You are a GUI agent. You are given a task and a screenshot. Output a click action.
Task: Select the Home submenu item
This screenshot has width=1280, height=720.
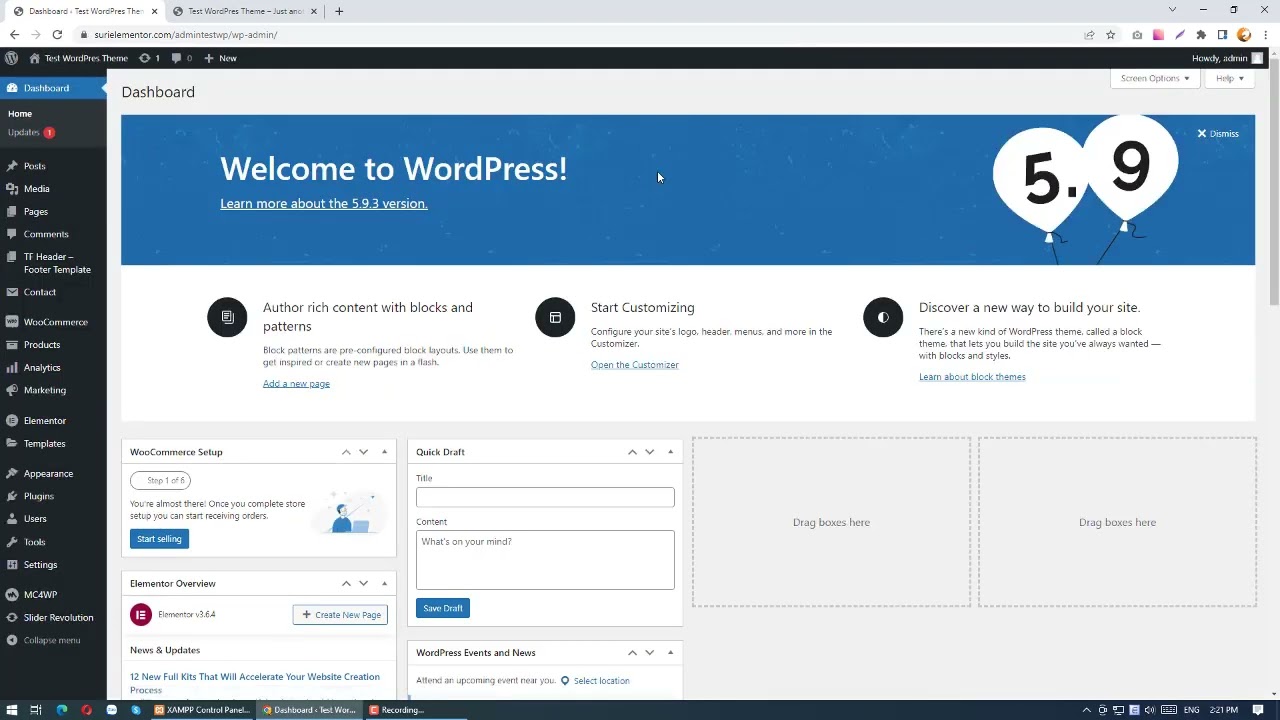[20, 114]
